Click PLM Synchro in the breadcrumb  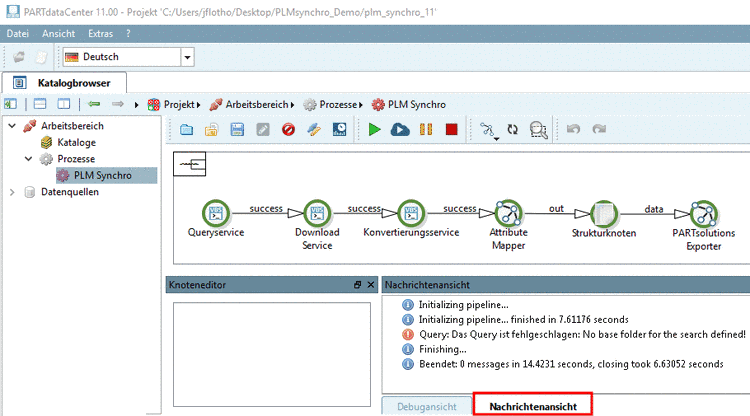coord(417,104)
